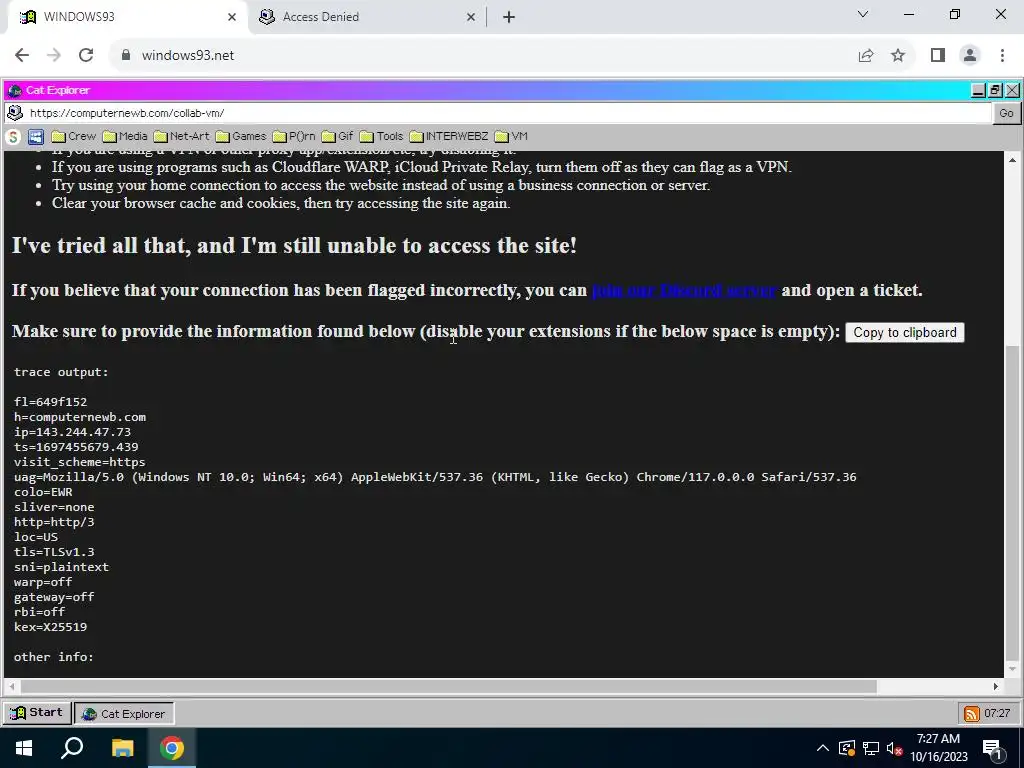The height and width of the screenshot is (768, 1024).
Task: Open the Gif bookmark folder
Action: 338,136
